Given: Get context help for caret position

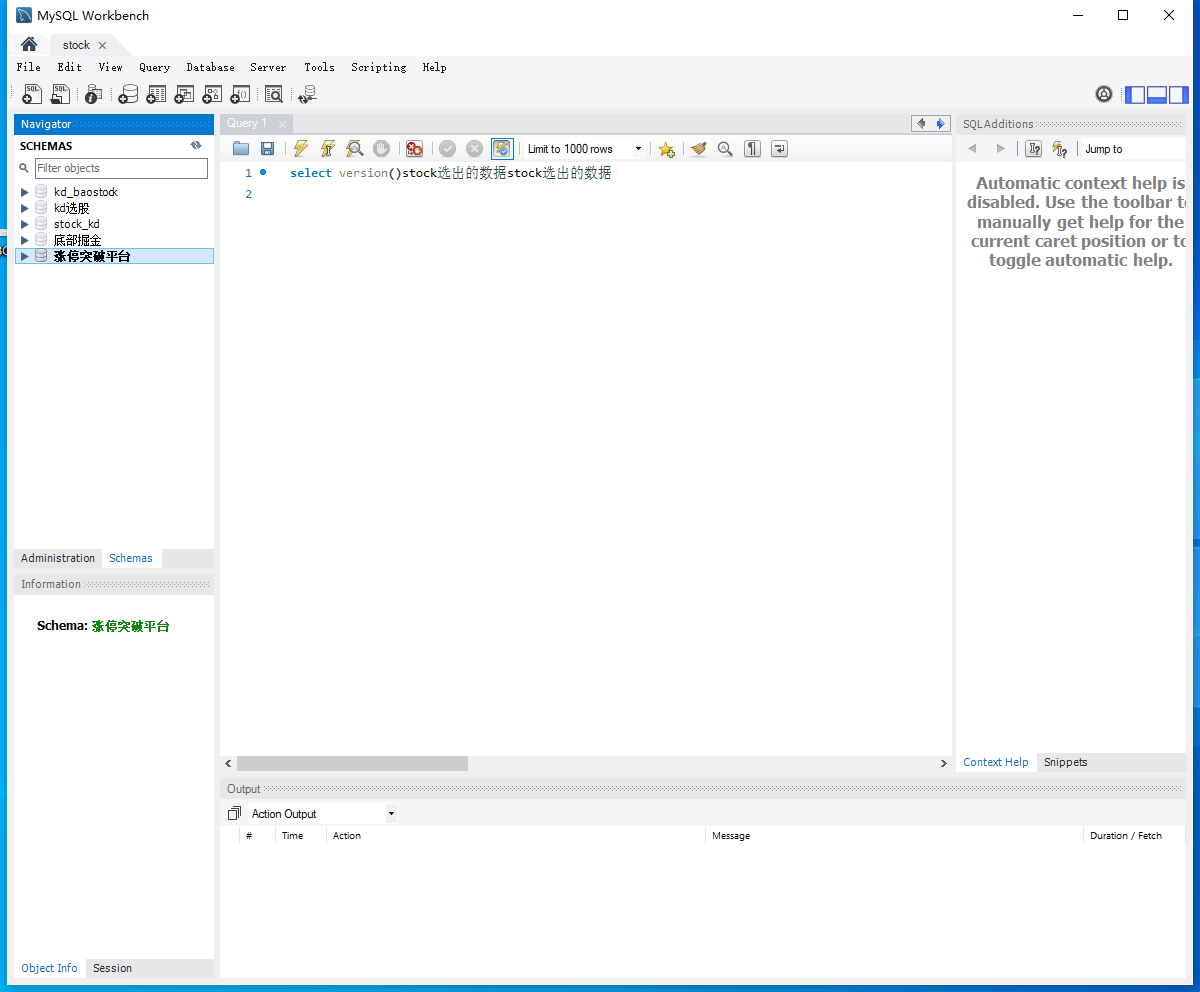Looking at the screenshot, I should coord(1034,149).
